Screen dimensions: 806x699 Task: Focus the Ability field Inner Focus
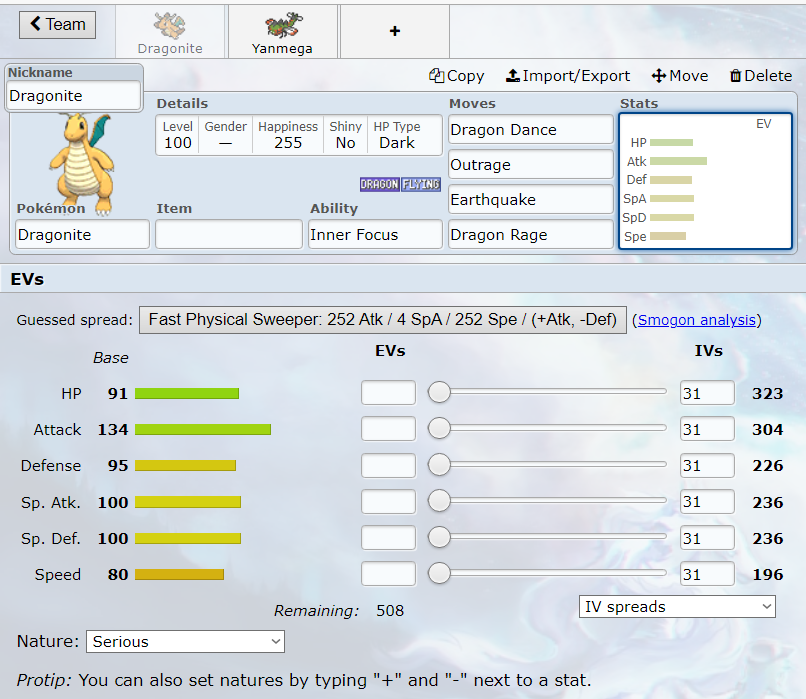[x=375, y=234]
